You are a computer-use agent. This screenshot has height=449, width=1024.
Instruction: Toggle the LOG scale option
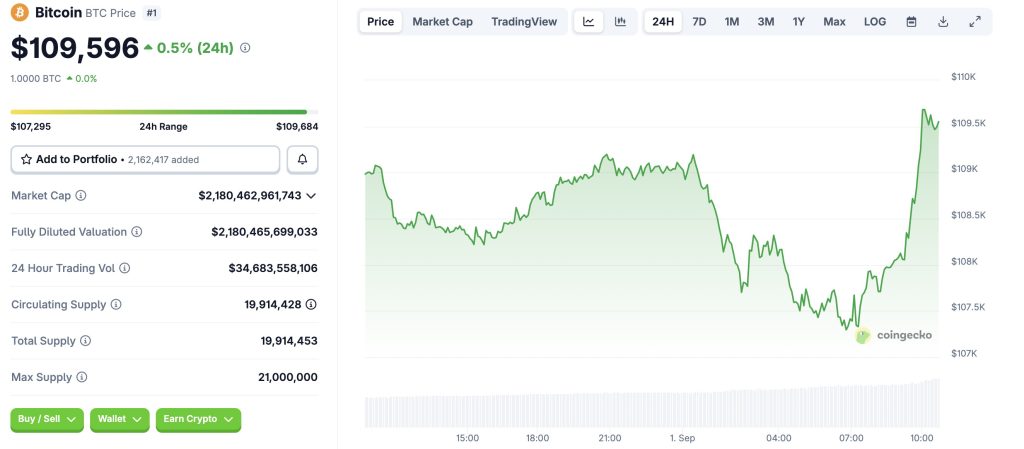coord(875,22)
